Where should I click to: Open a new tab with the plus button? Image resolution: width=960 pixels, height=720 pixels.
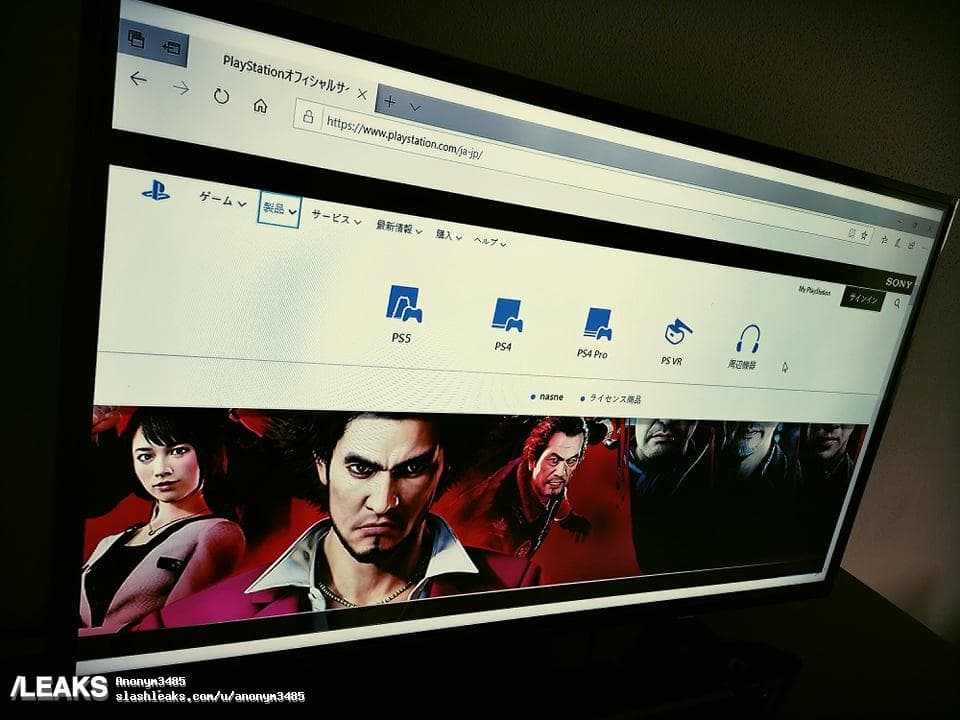pyautogui.click(x=390, y=102)
